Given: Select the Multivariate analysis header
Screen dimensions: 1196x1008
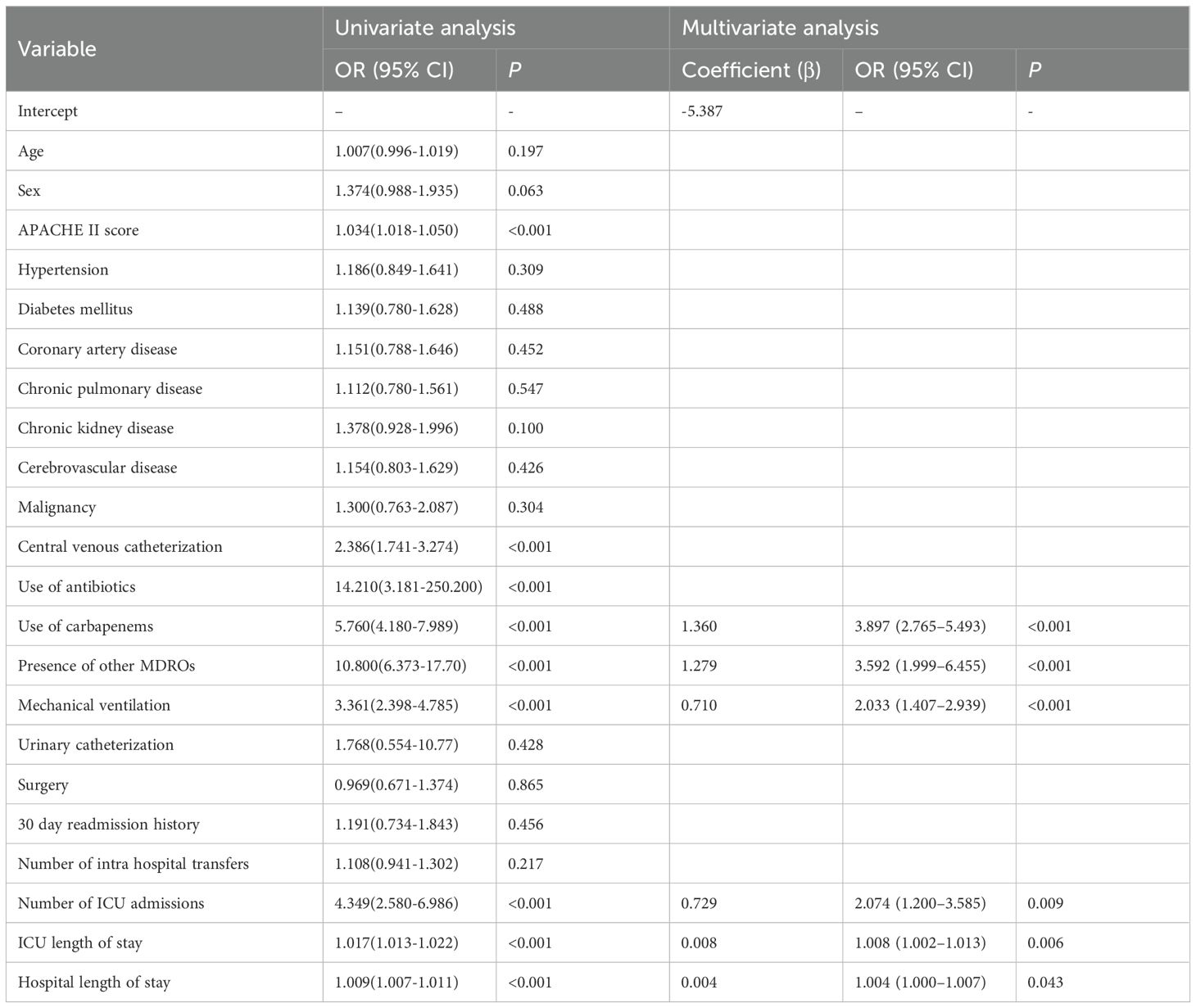Looking at the screenshot, I should [780, 28].
